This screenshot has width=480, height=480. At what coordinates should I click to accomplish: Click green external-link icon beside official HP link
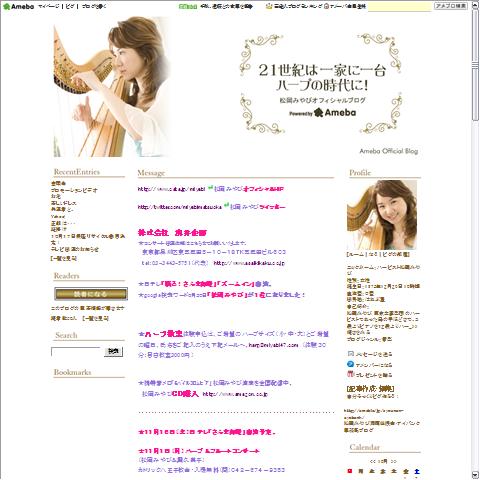(210, 188)
